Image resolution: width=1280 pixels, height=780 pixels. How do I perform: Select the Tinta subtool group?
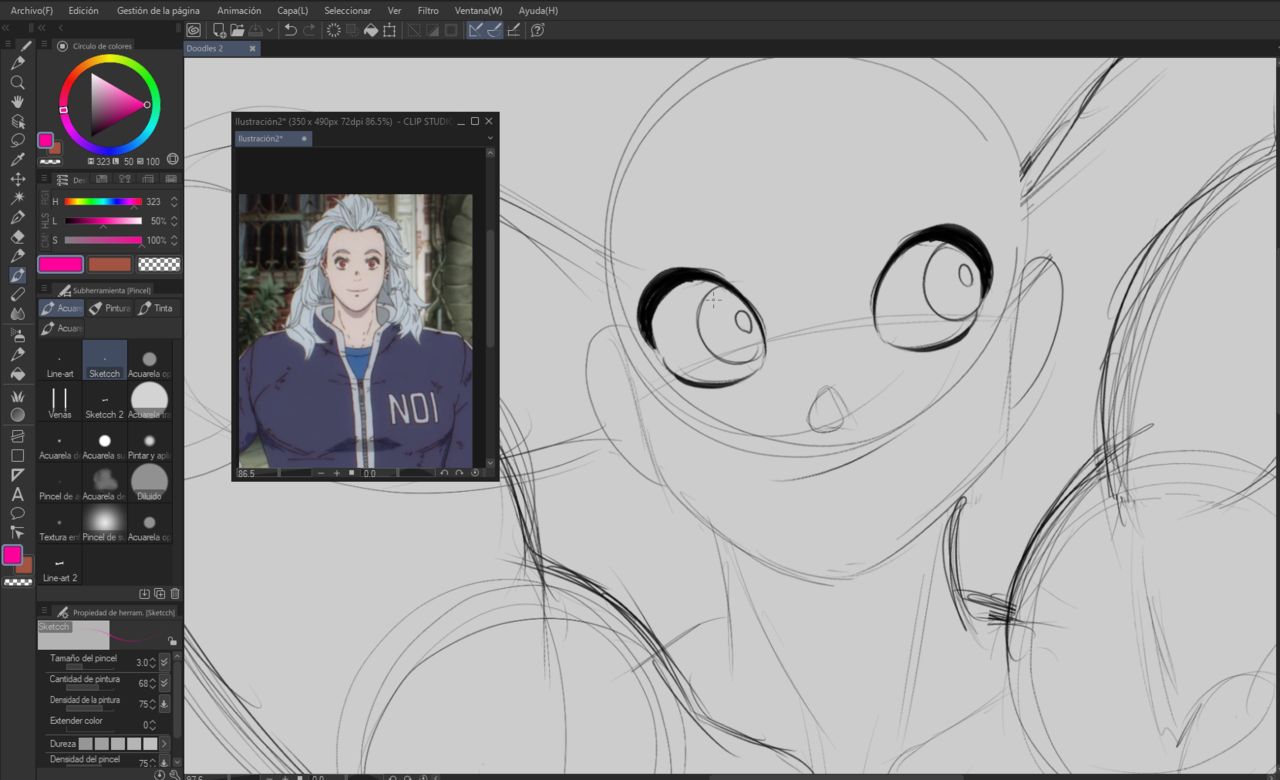point(157,308)
